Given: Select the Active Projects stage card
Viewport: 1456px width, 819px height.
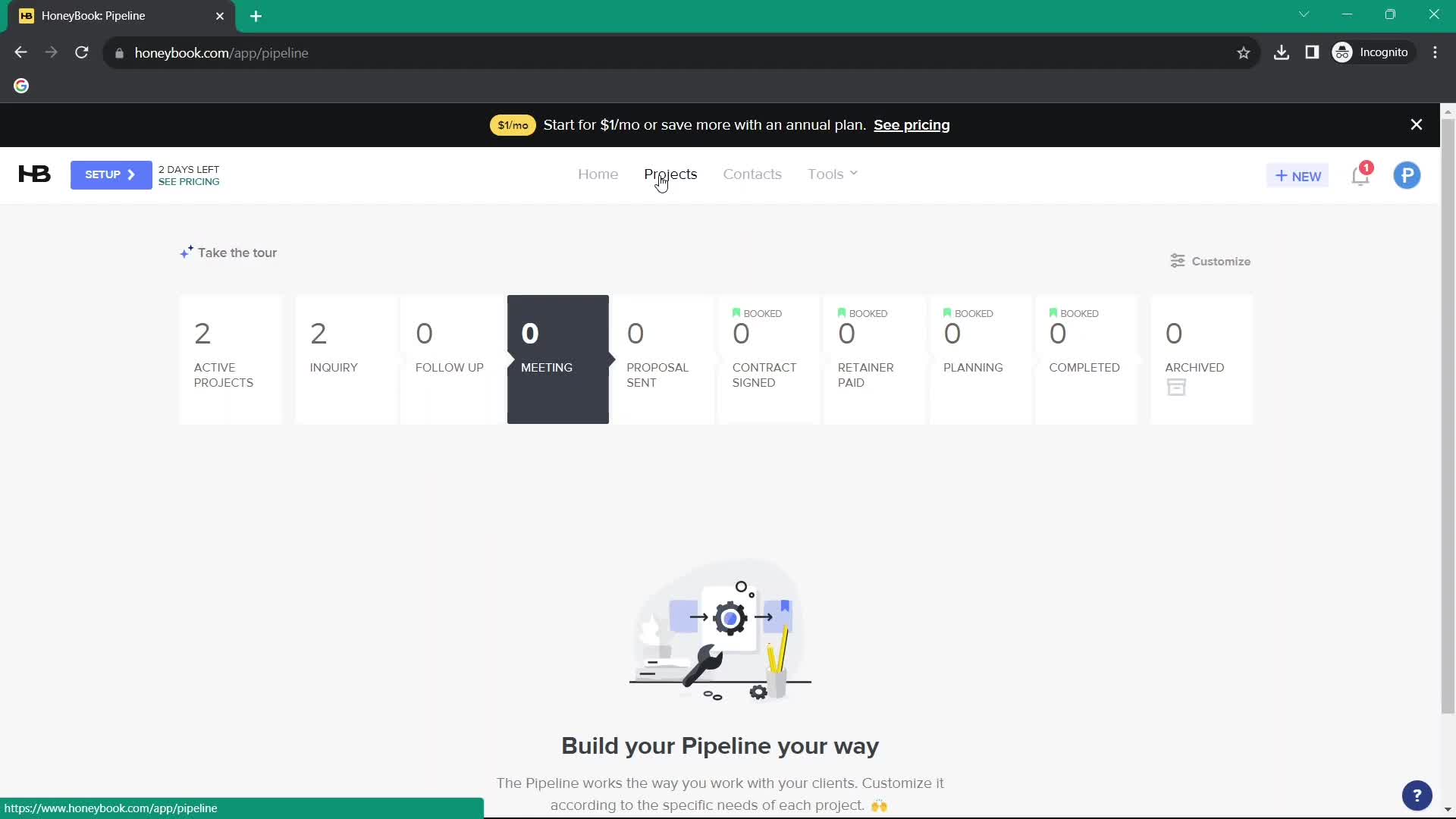Looking at the screenshot, I should 231,359.
